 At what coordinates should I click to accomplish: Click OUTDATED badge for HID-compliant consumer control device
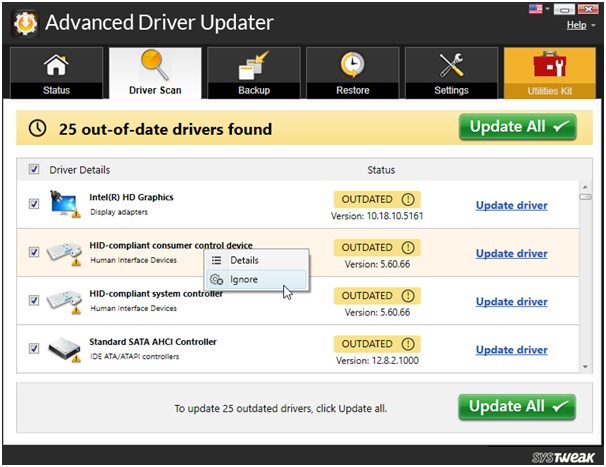coord(377,248)
